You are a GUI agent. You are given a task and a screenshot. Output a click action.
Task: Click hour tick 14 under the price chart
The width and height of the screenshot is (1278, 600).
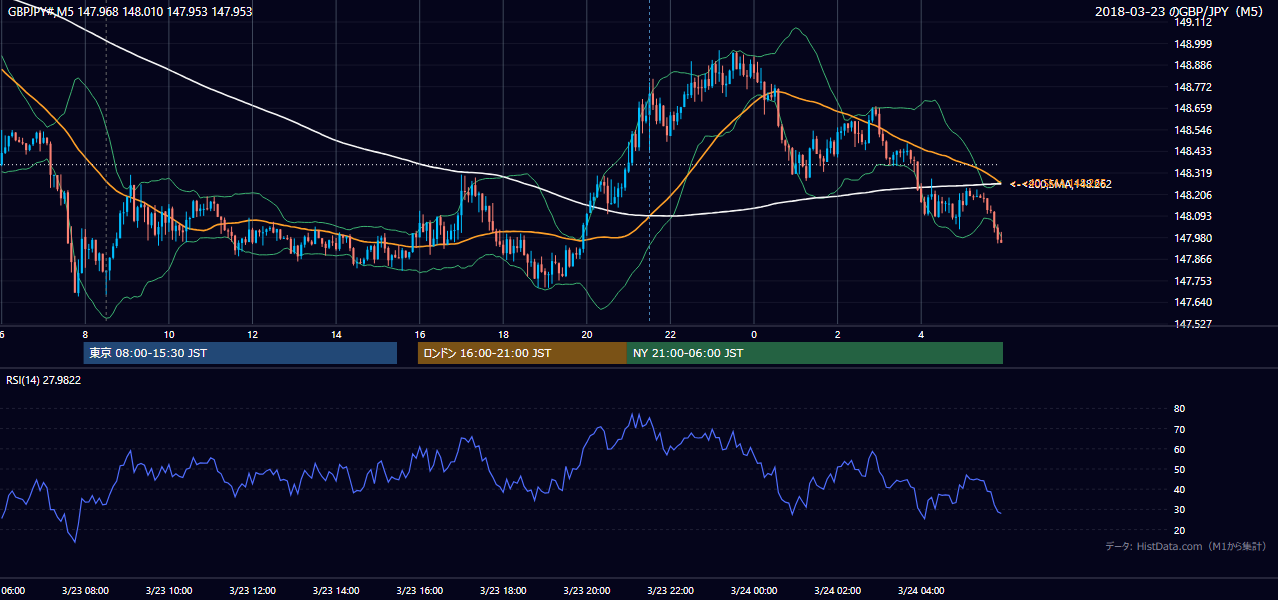[x=337, y=334]
